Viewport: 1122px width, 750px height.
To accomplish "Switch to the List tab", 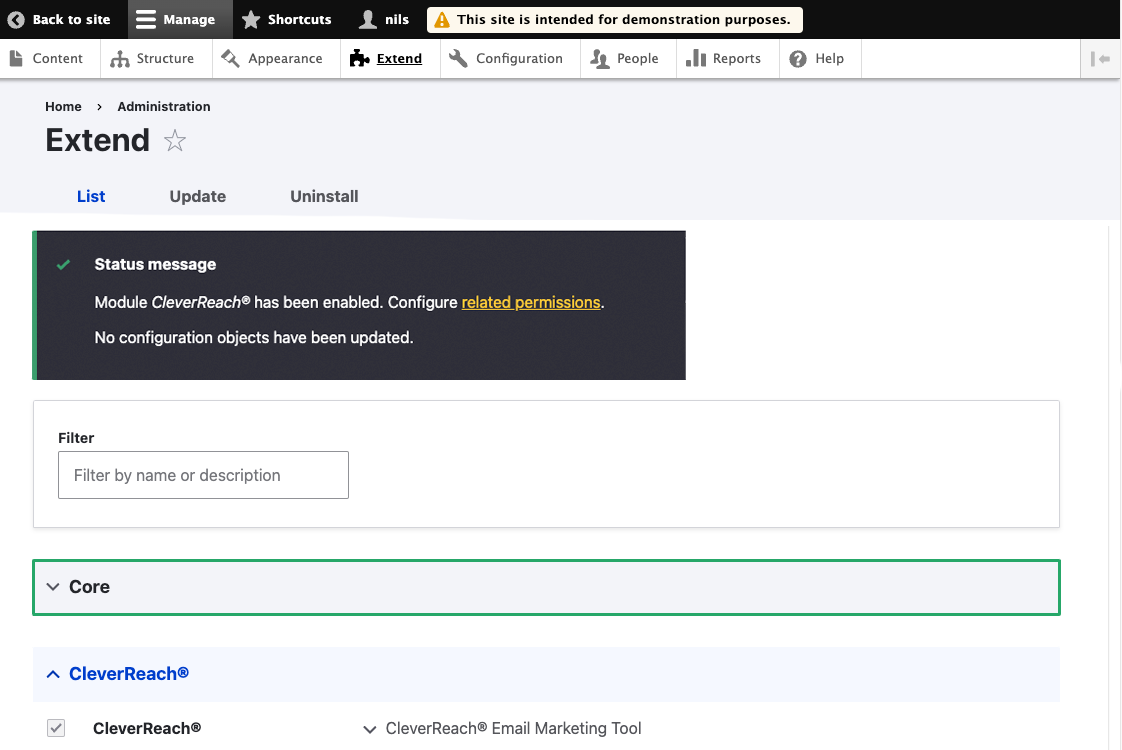I will pyautogui.click(x=91, y=196).
